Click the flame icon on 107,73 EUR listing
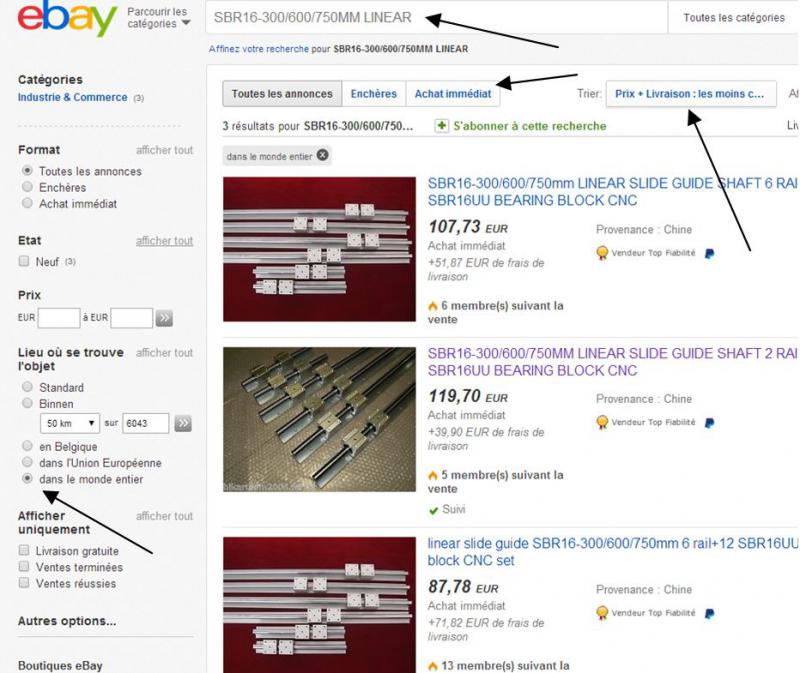 click(433, 306)
